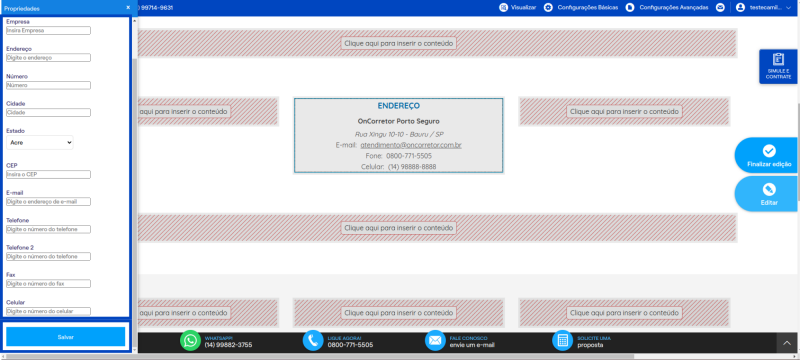Click the "Rua Xingu 10-10 - Bauru / SP" text

click(398, 134)
